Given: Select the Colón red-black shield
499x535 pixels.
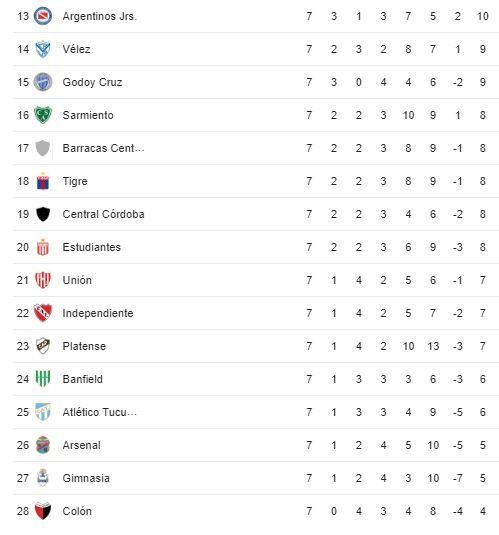Looking at the screenshot, I should (43, 511).
